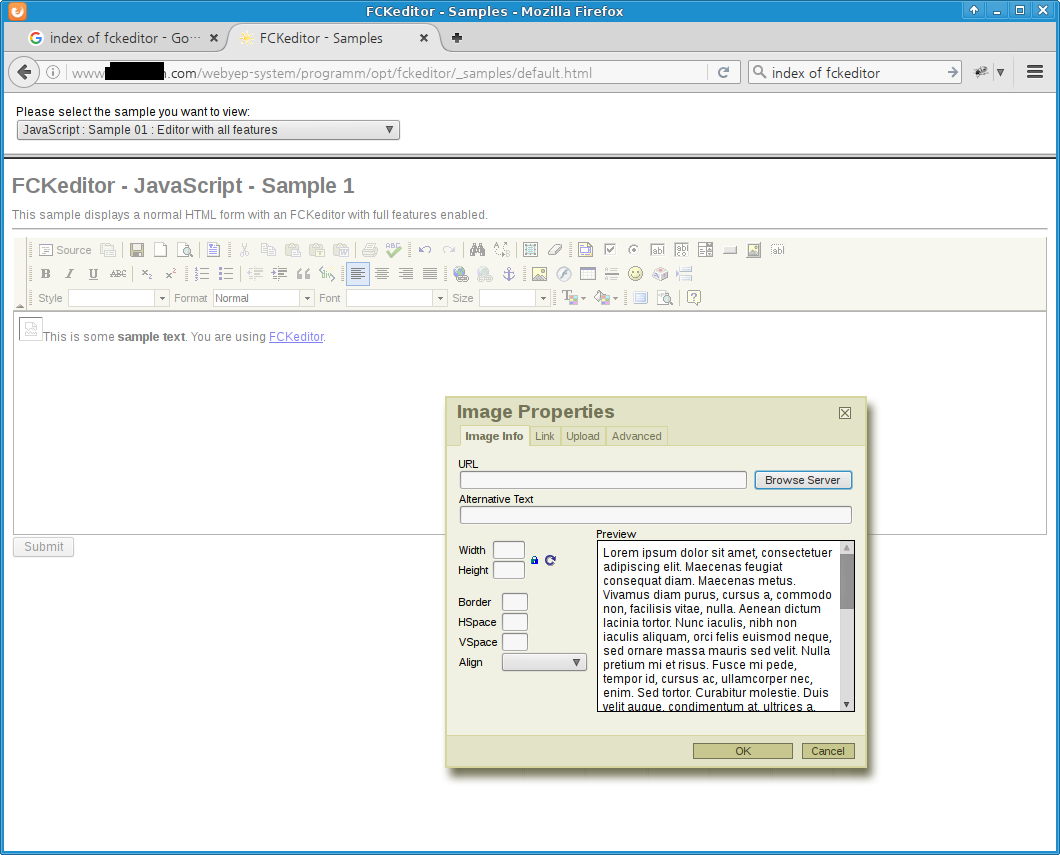Select justify alignment in toolbar
This screenshot has height=855, width=1060.
point(430,274)
